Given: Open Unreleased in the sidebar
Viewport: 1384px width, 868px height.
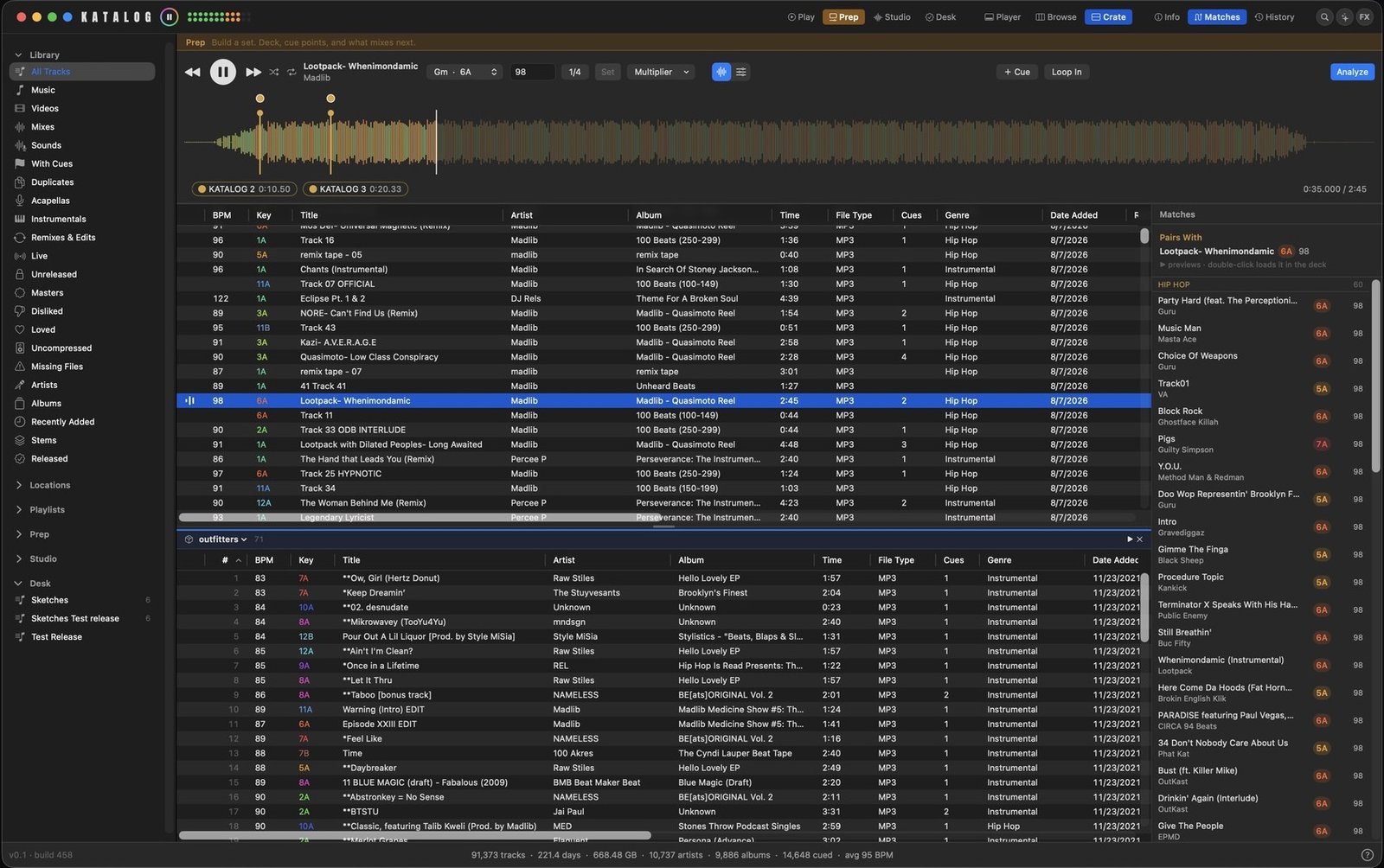Looking at the screenshot, I should pos(82,274).
